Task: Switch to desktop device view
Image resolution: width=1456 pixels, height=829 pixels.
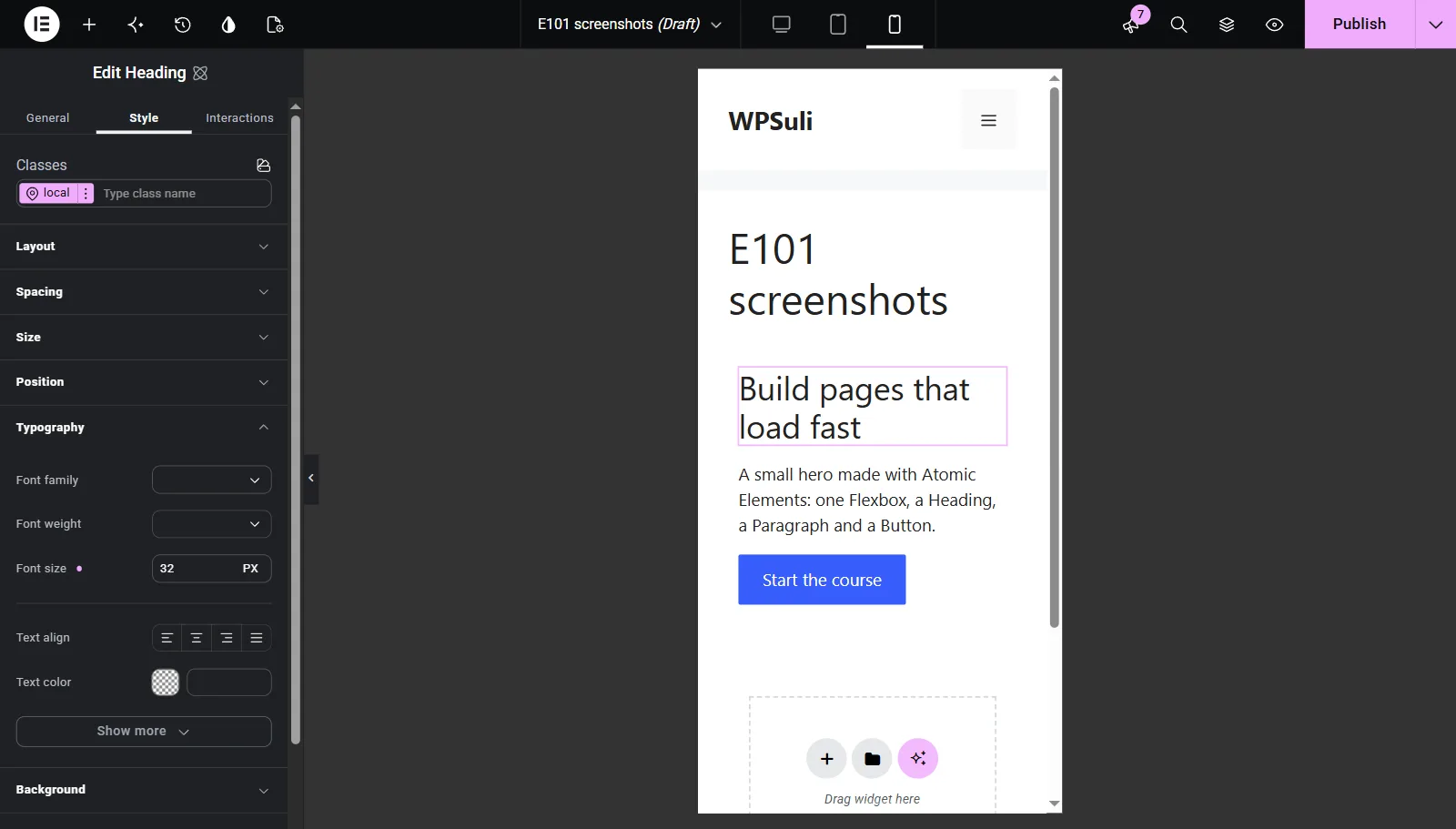Action: 781,25
